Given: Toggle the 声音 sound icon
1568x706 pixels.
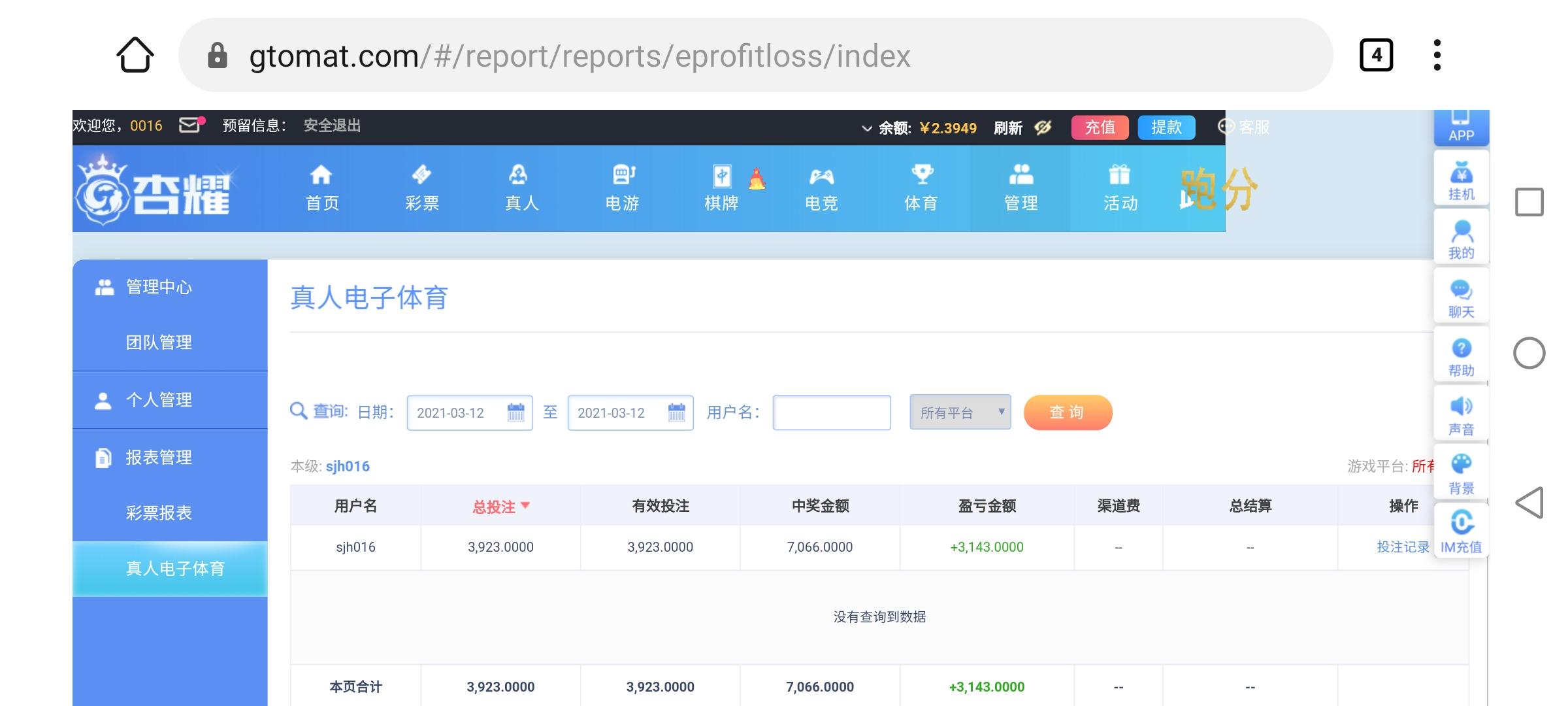Looking at the screenshot, I should click(1462, 416).
